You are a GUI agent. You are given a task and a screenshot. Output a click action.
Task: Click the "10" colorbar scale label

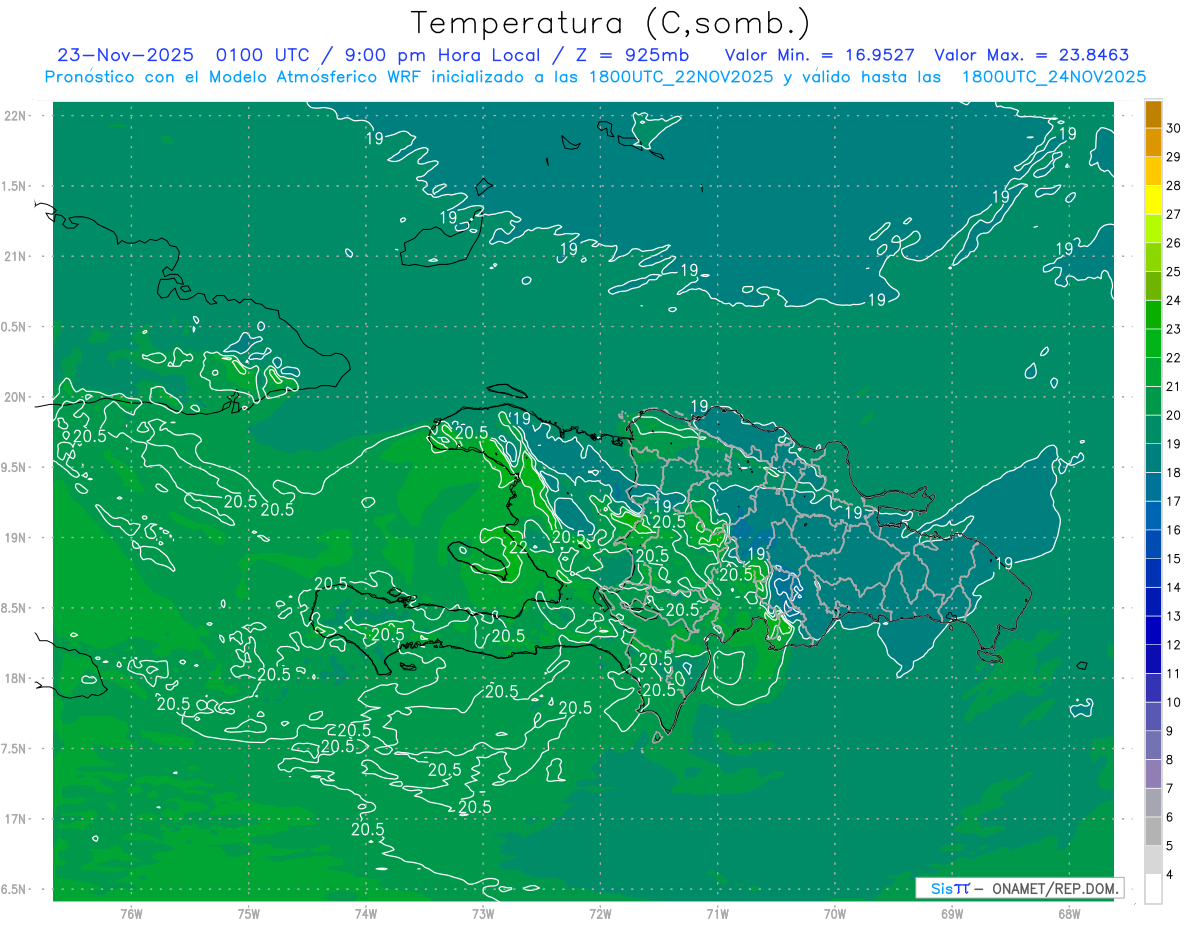point(1174,702)
